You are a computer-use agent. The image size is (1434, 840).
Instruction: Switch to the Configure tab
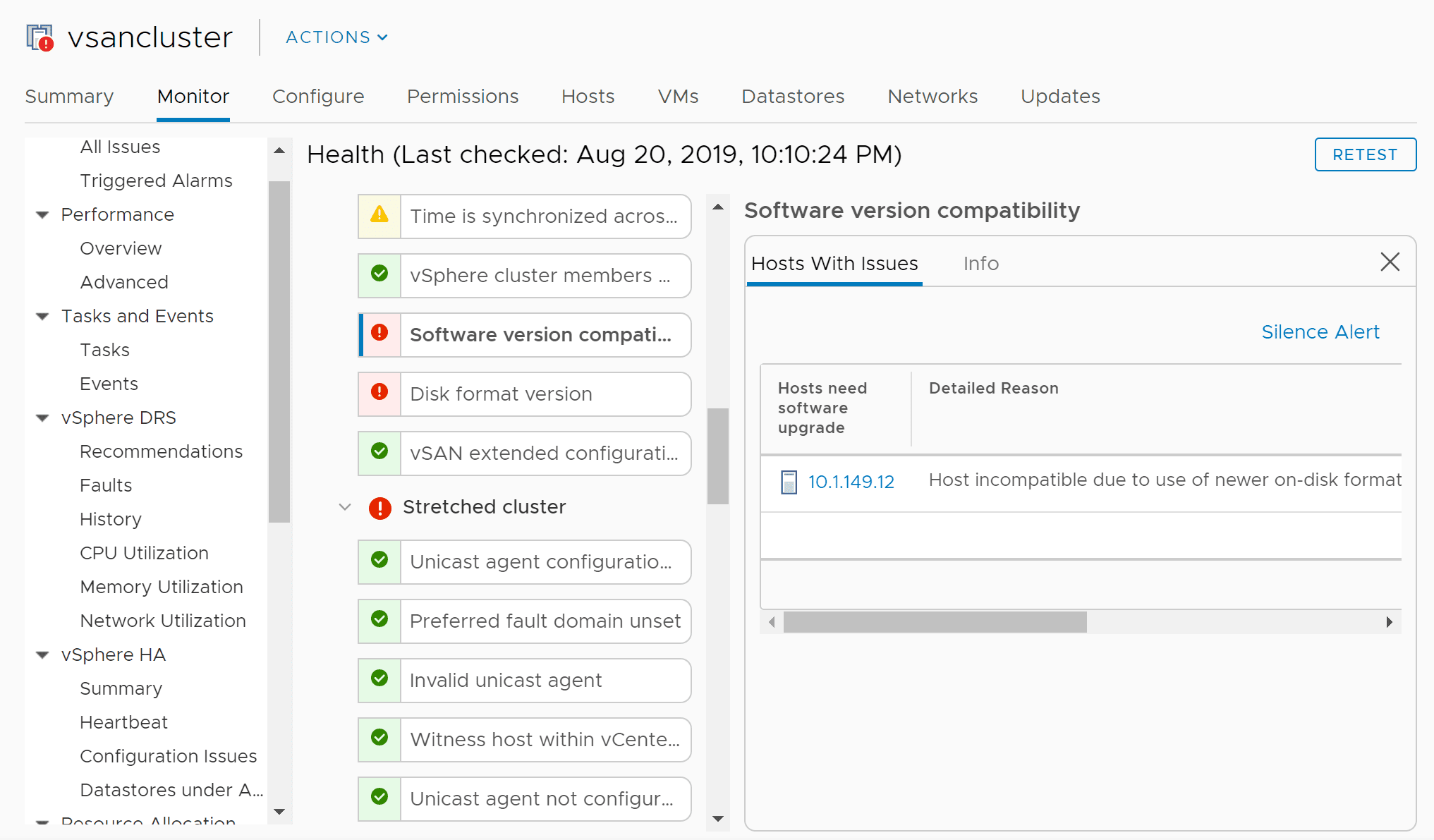[x=318, y=97]
